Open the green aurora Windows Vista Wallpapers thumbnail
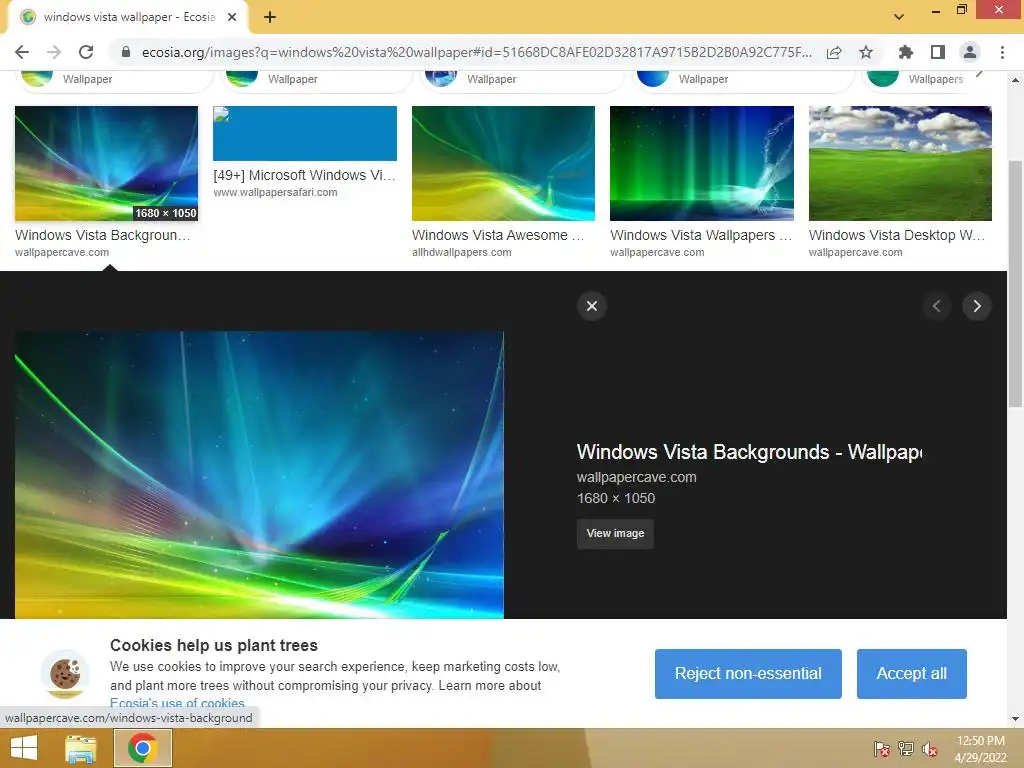The width and height of the screenshot is (1024, 768). pos(702,163)
